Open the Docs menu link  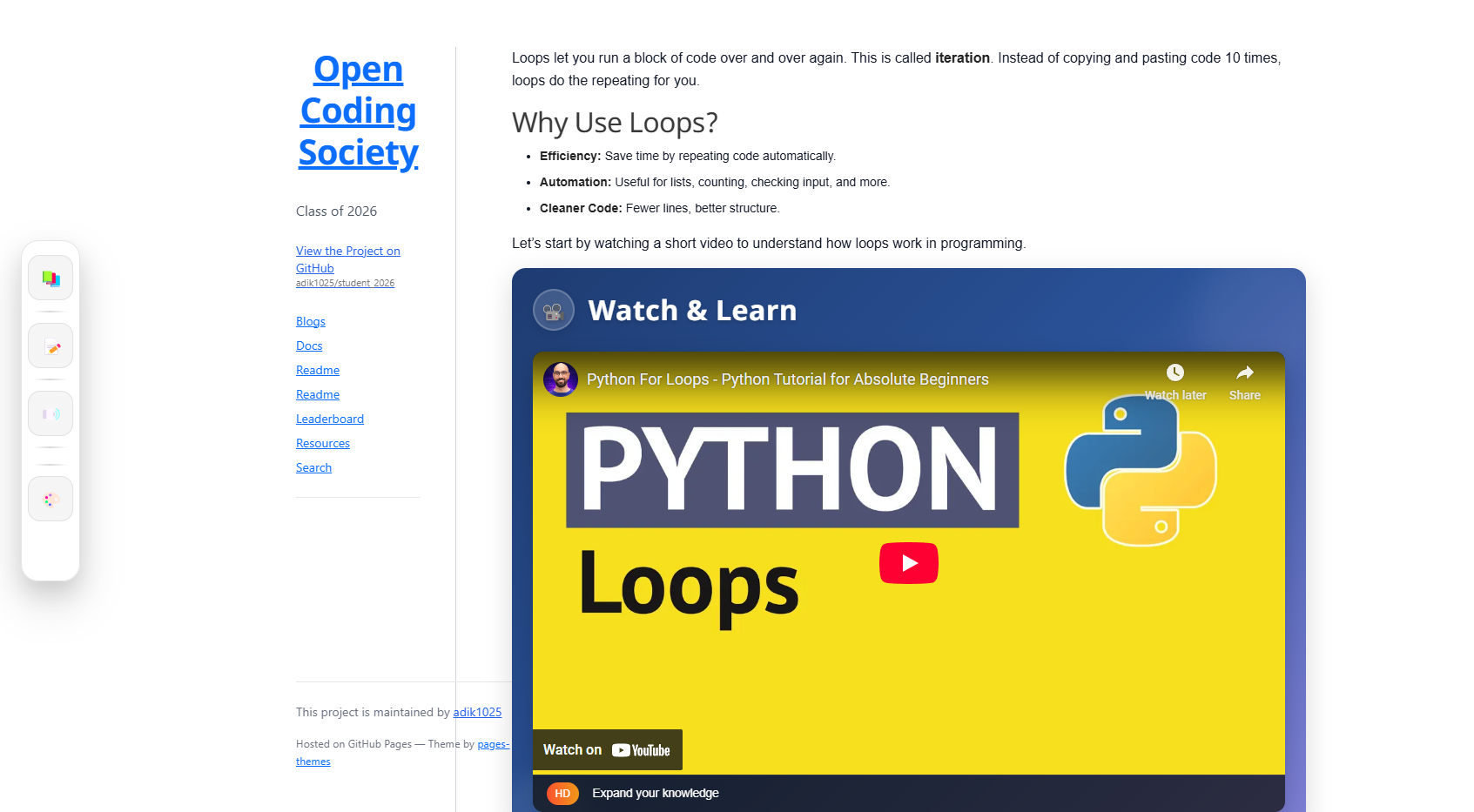(x=309, y=346)
